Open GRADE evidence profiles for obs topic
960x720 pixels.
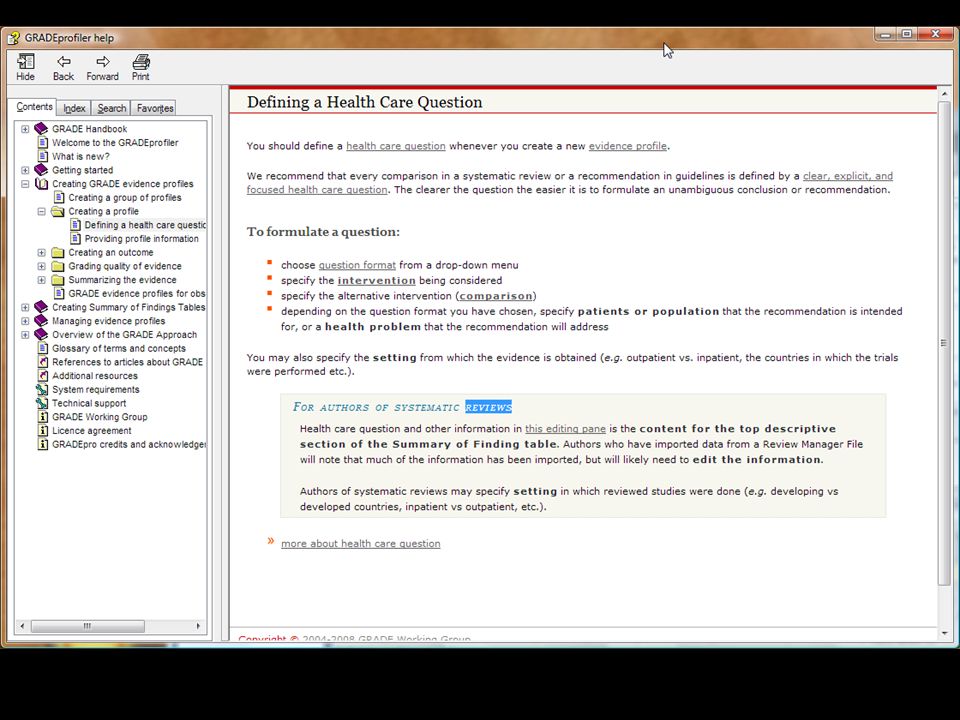(137, 293)
